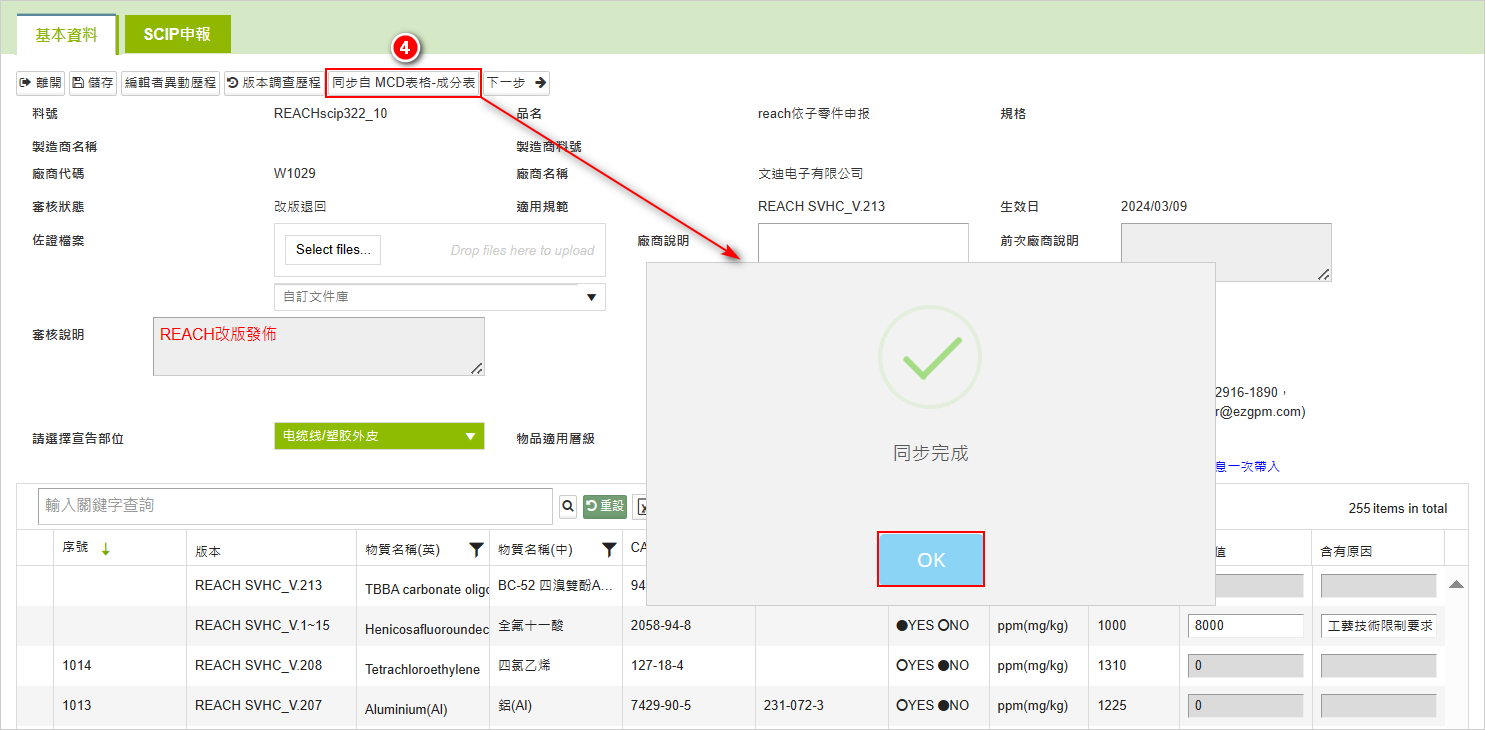
Task: Open 电缆线/塑胶外皮 declaration part dropdown
Action: click(379, 436)
